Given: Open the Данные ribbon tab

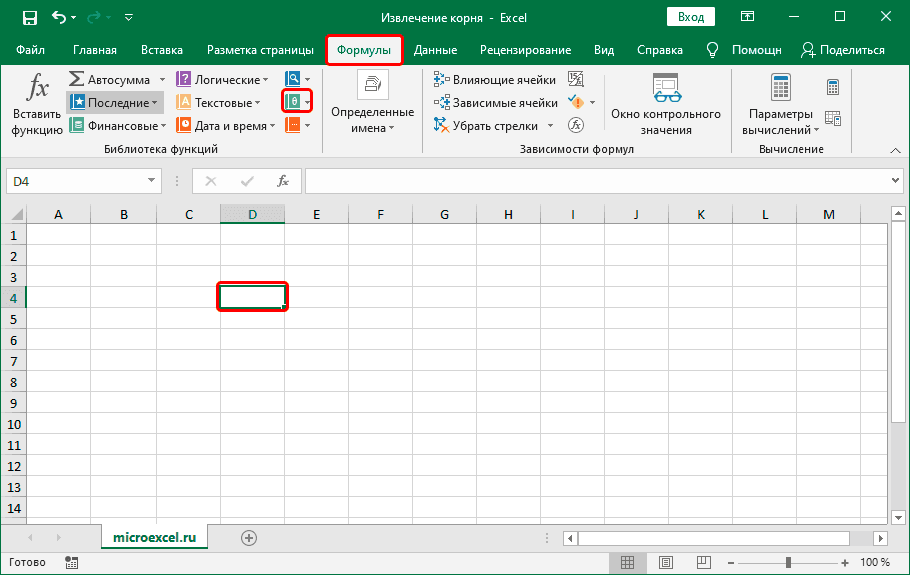Looking at the screenshot, I should [435, 50].
